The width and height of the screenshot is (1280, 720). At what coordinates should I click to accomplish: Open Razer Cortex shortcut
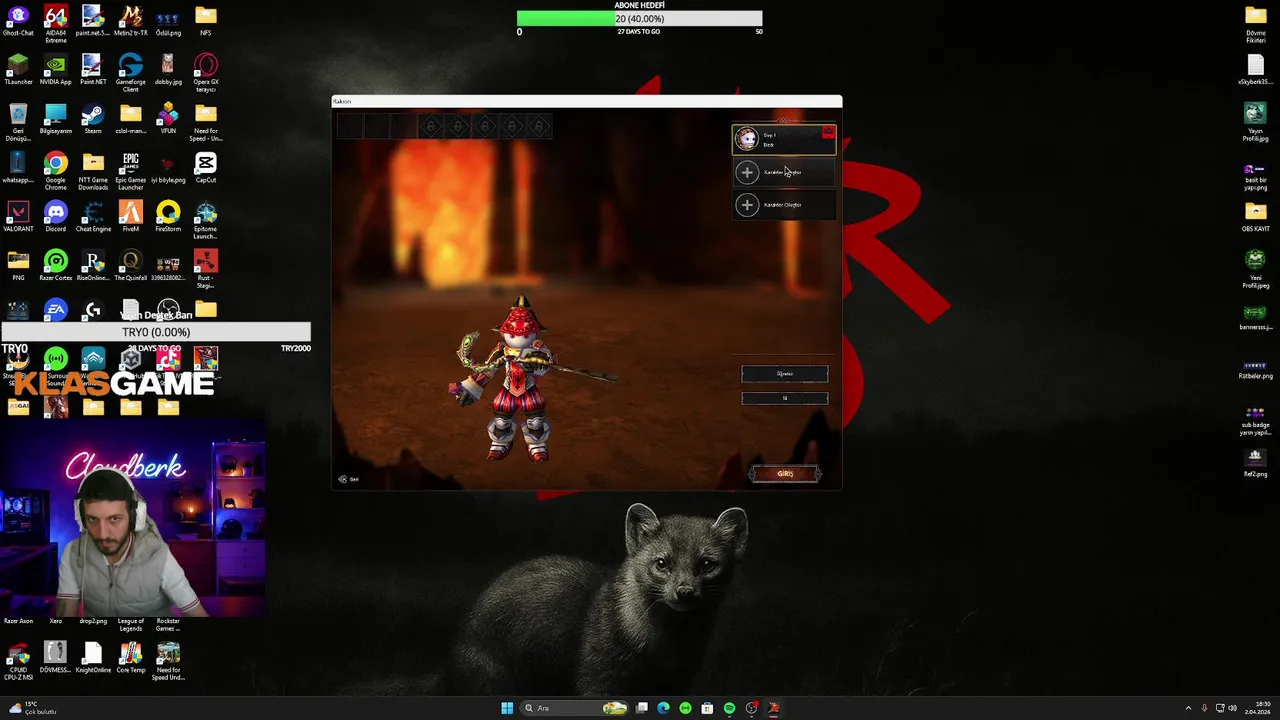(x=56, y=266)
